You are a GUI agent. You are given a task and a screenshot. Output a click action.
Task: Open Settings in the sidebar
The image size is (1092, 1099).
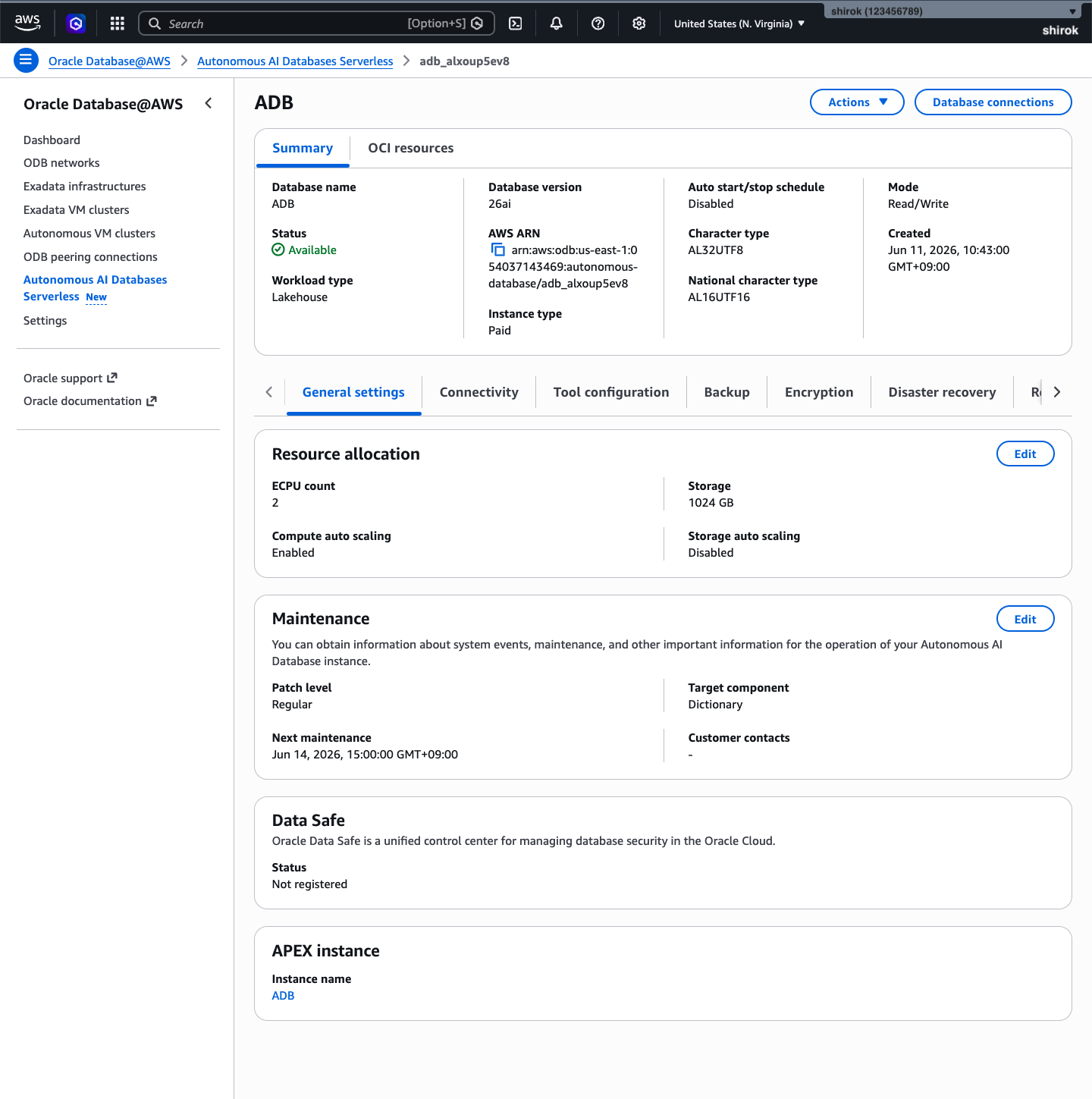45,321
